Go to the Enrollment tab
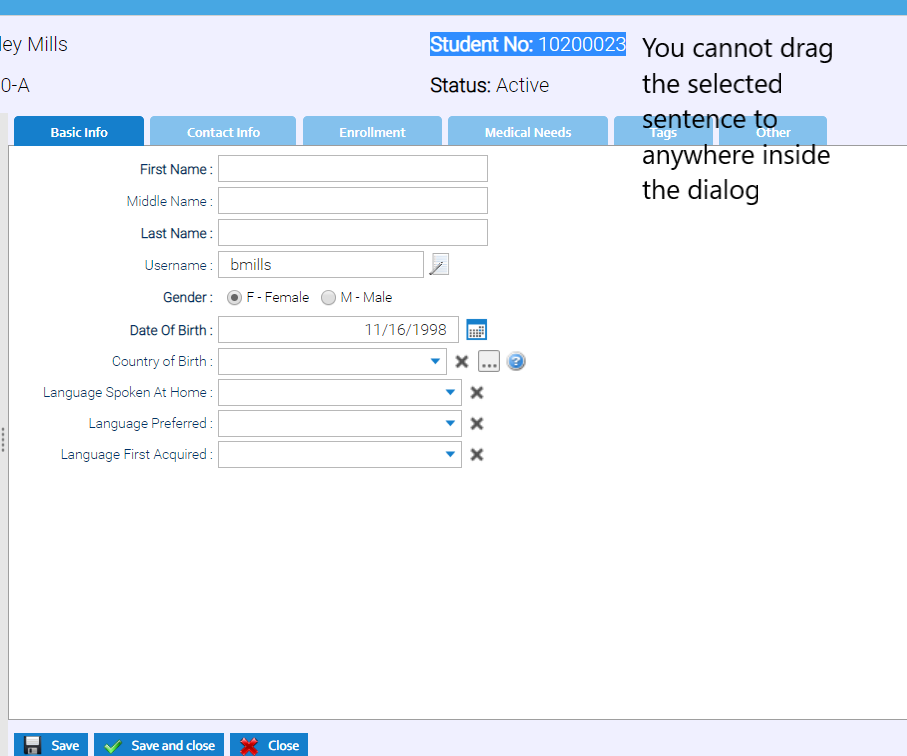 (372, 132)
